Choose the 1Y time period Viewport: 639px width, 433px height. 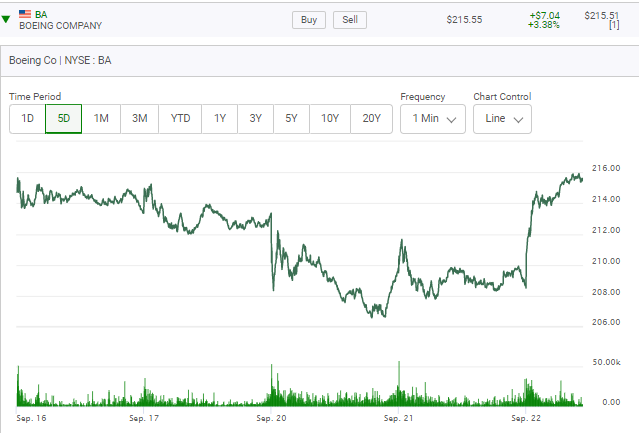coord(220,119)
